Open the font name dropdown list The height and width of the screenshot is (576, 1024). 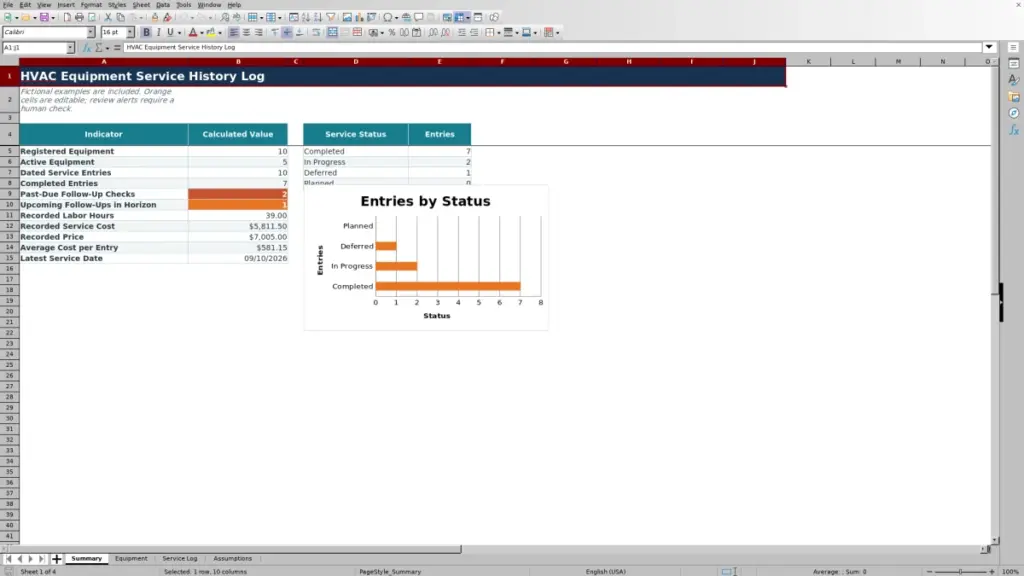[x=91, y=32]
